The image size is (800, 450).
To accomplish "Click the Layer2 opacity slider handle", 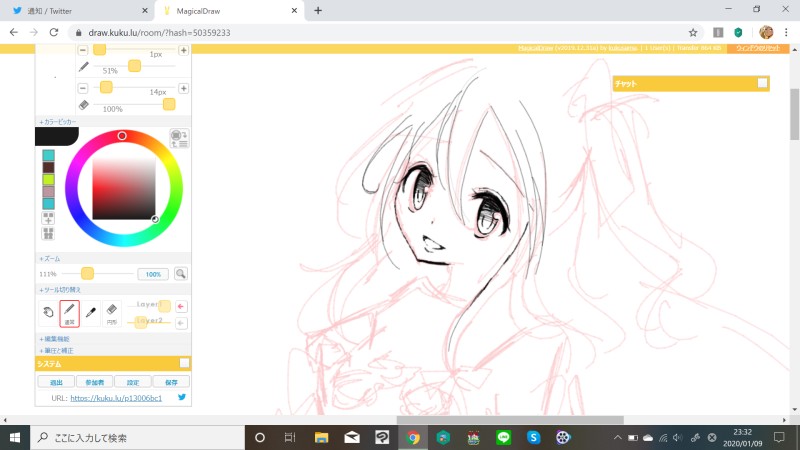I will [141, 322].
